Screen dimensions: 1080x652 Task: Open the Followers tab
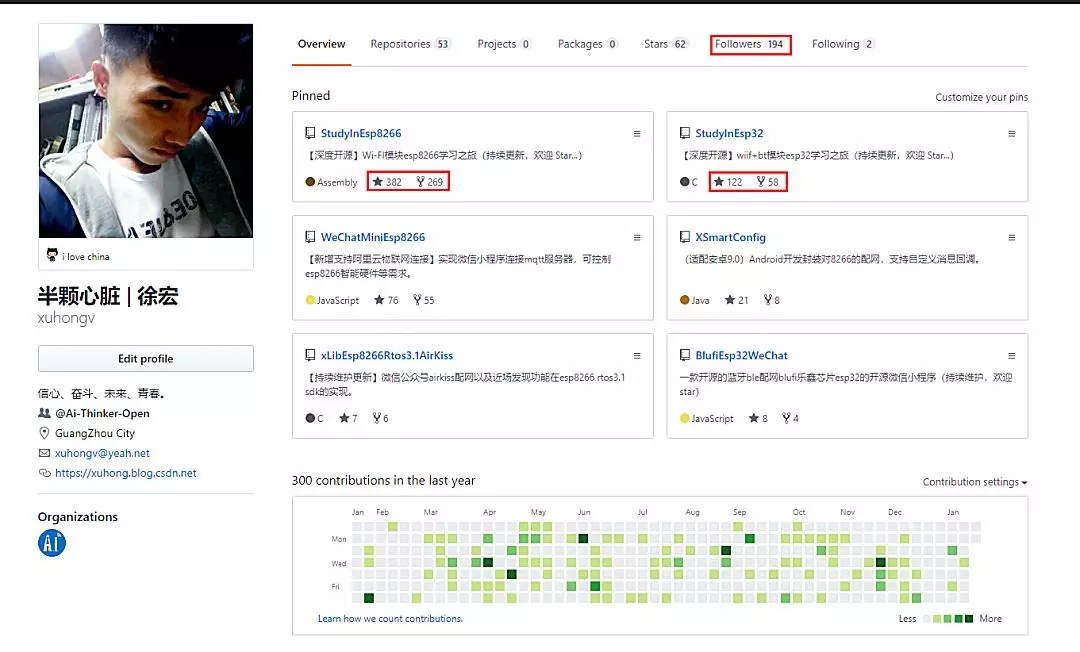(749, 44)
